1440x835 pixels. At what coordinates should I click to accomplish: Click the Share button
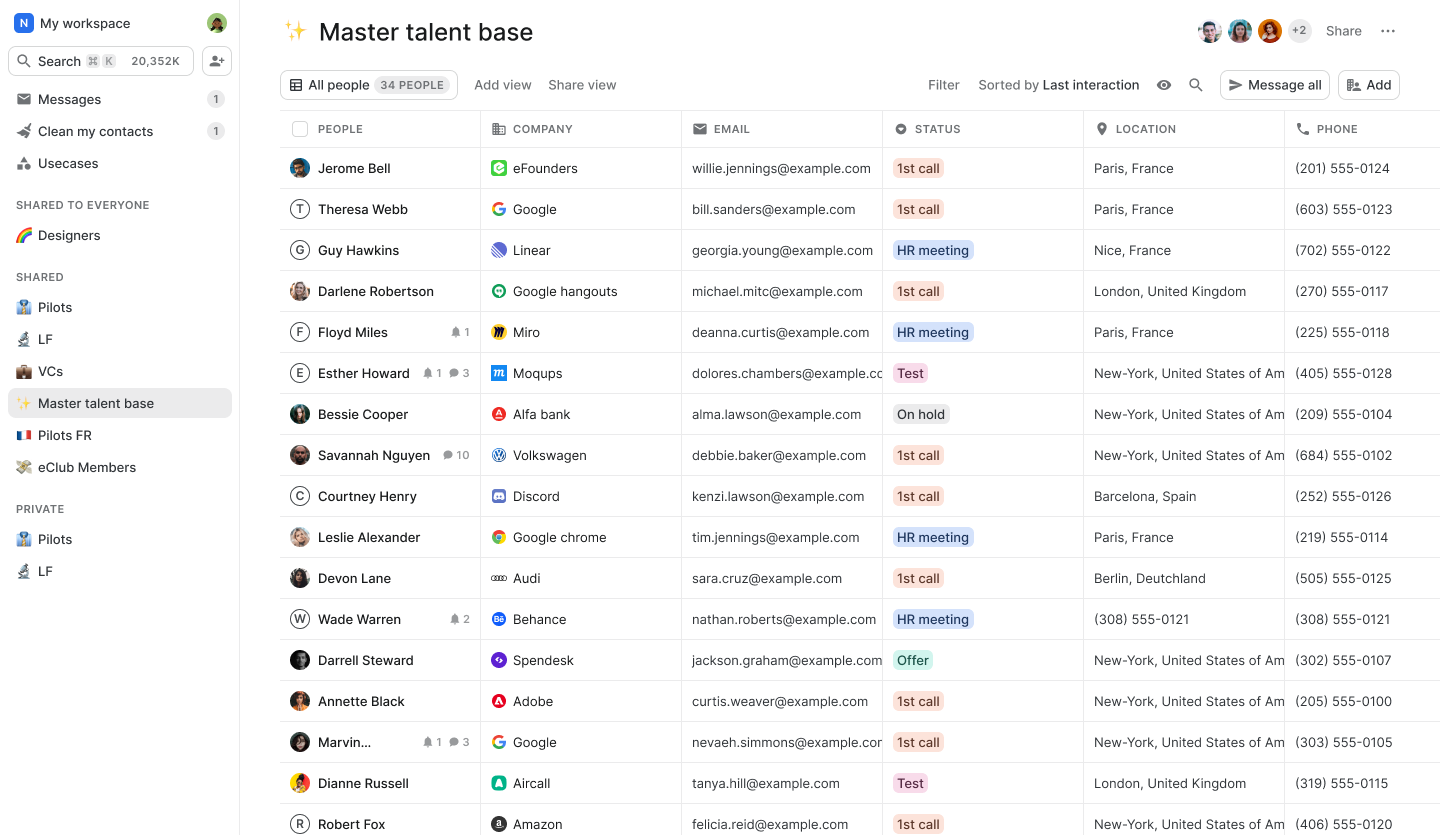(1343, 31)
